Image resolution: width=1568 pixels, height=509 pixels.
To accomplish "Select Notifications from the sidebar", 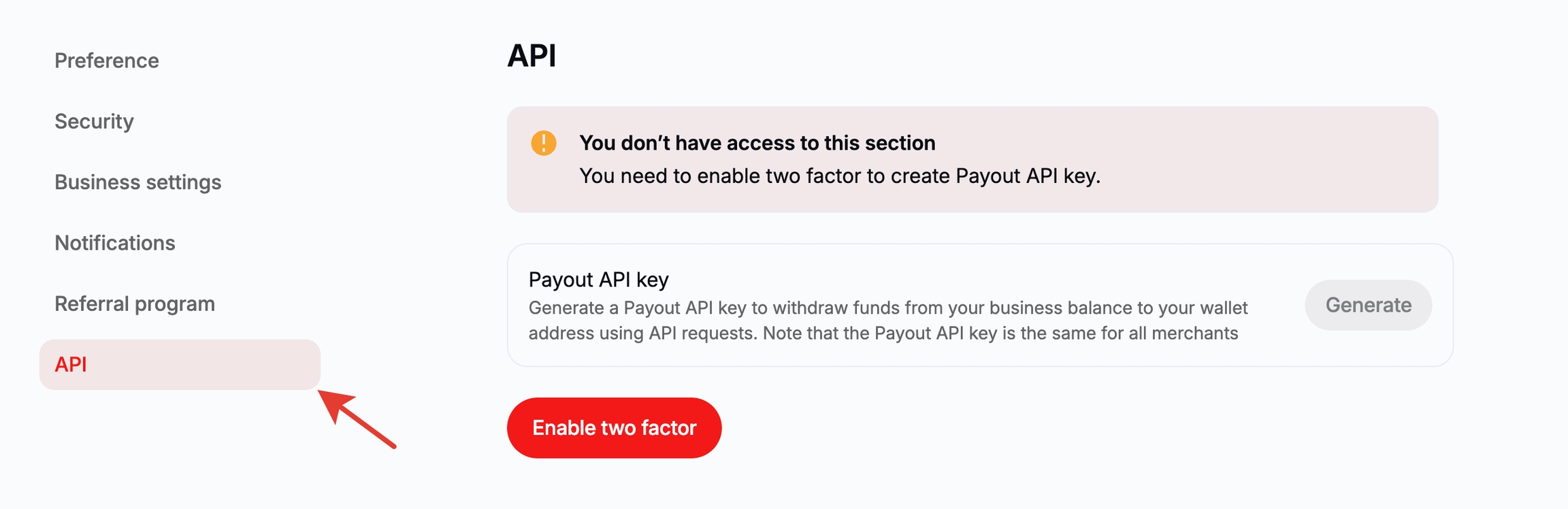I will click(115, 243).
